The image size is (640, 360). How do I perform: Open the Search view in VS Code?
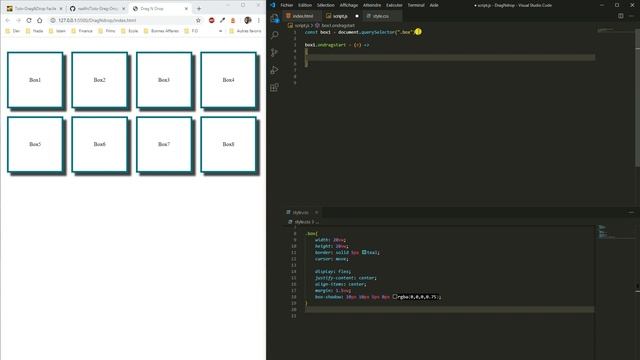click(275, 35)
